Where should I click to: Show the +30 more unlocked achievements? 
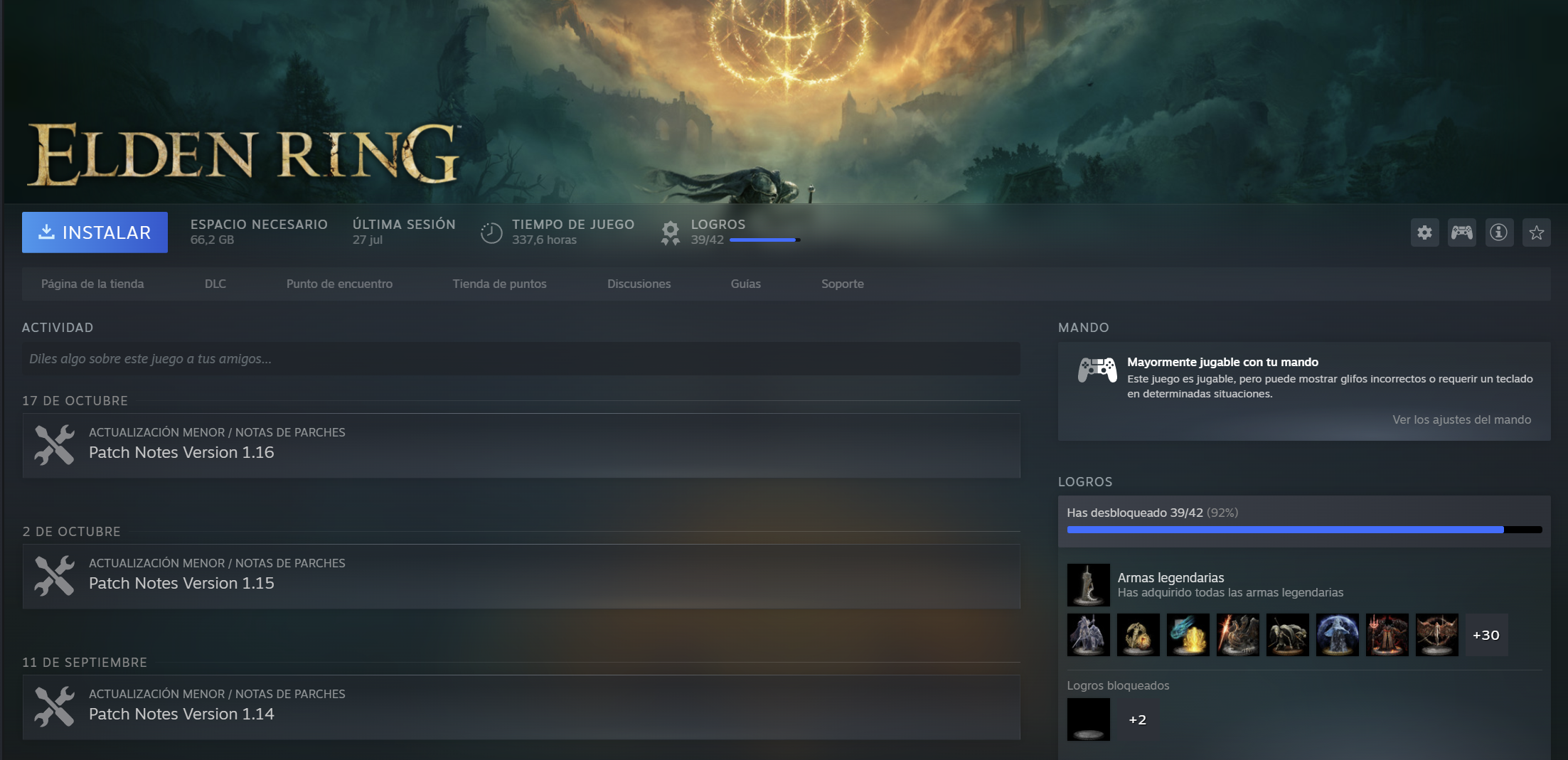click(1486, 634)
